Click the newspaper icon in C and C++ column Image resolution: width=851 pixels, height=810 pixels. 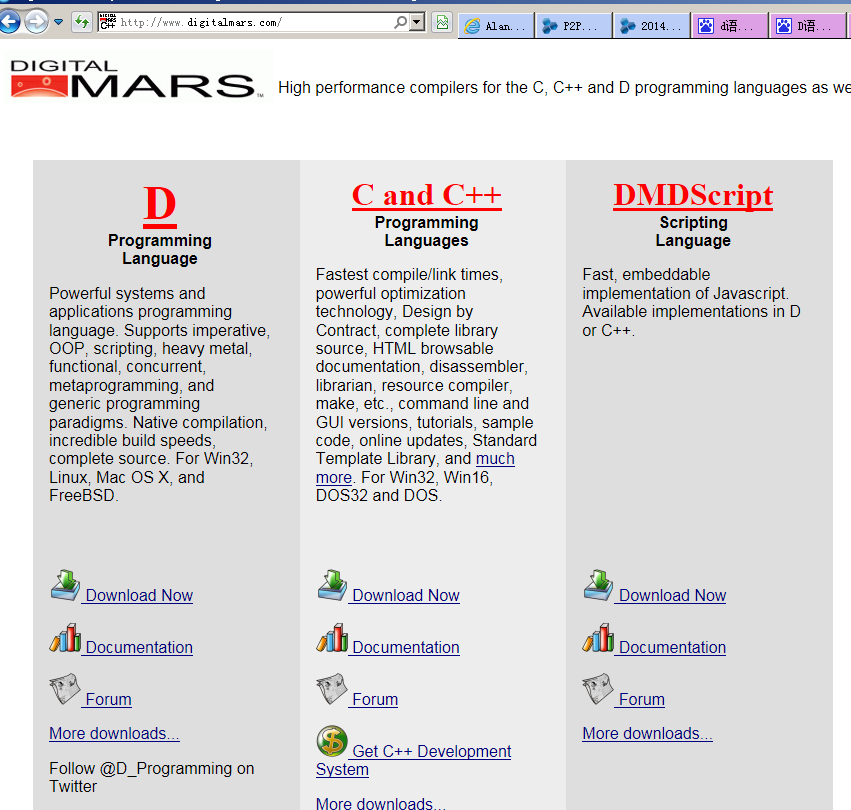click(x=332, y=689)
